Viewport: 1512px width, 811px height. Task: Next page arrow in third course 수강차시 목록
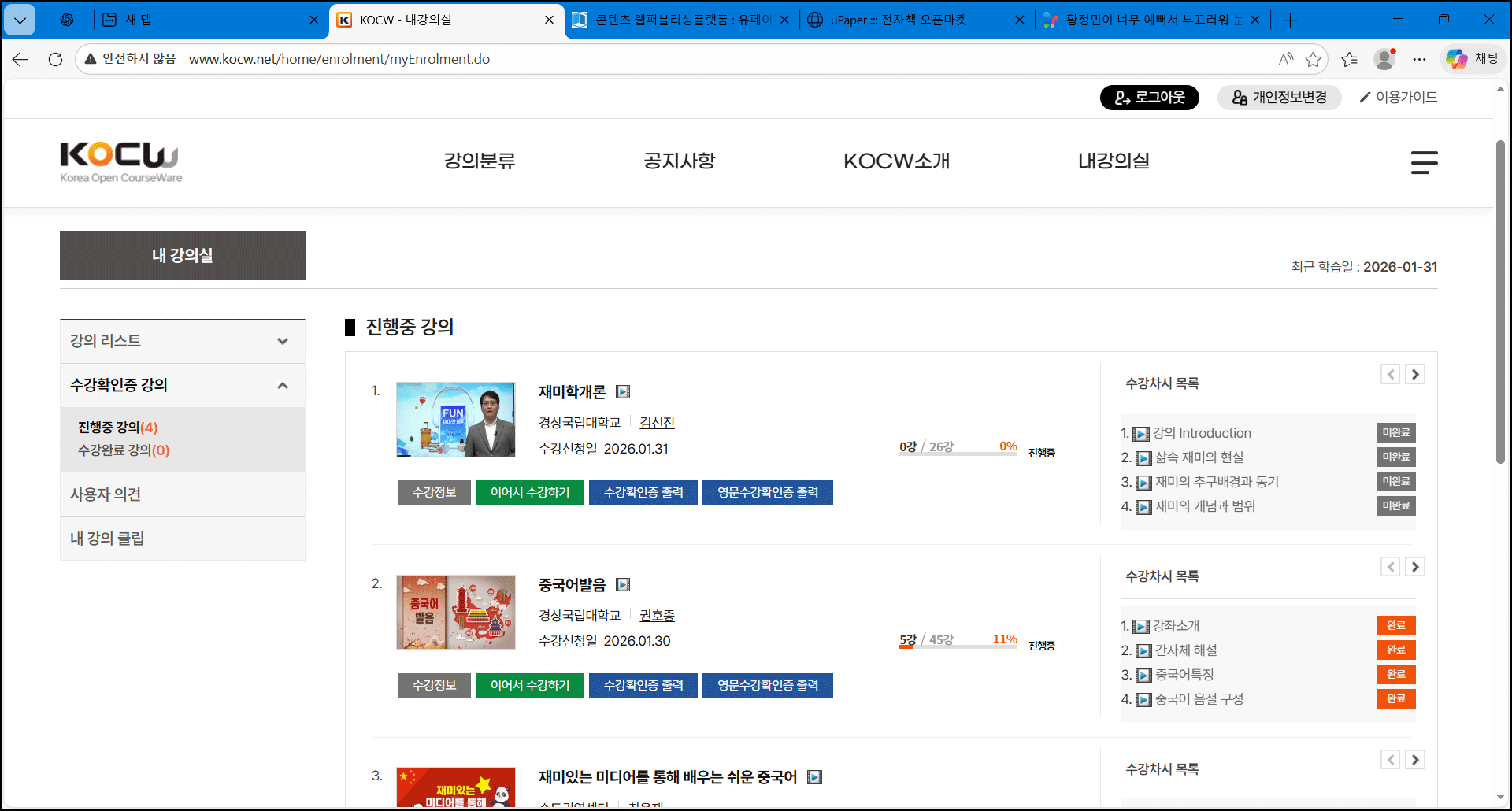tap(1415, 760)
